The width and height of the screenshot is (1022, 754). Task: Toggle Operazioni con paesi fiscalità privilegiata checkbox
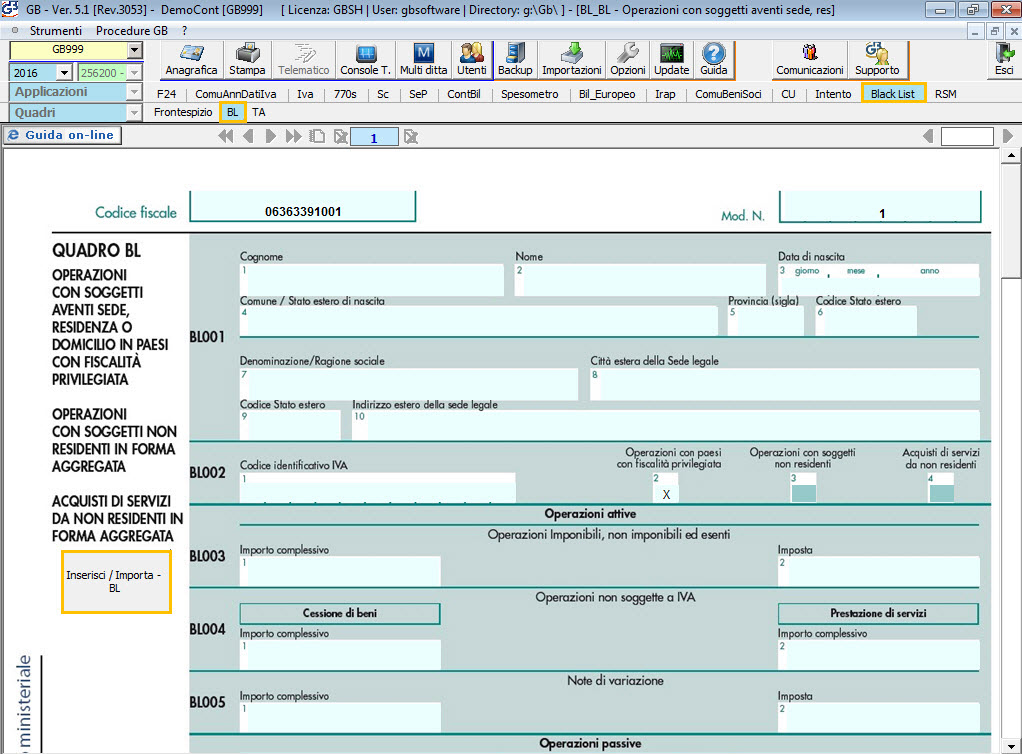point(665,493)
